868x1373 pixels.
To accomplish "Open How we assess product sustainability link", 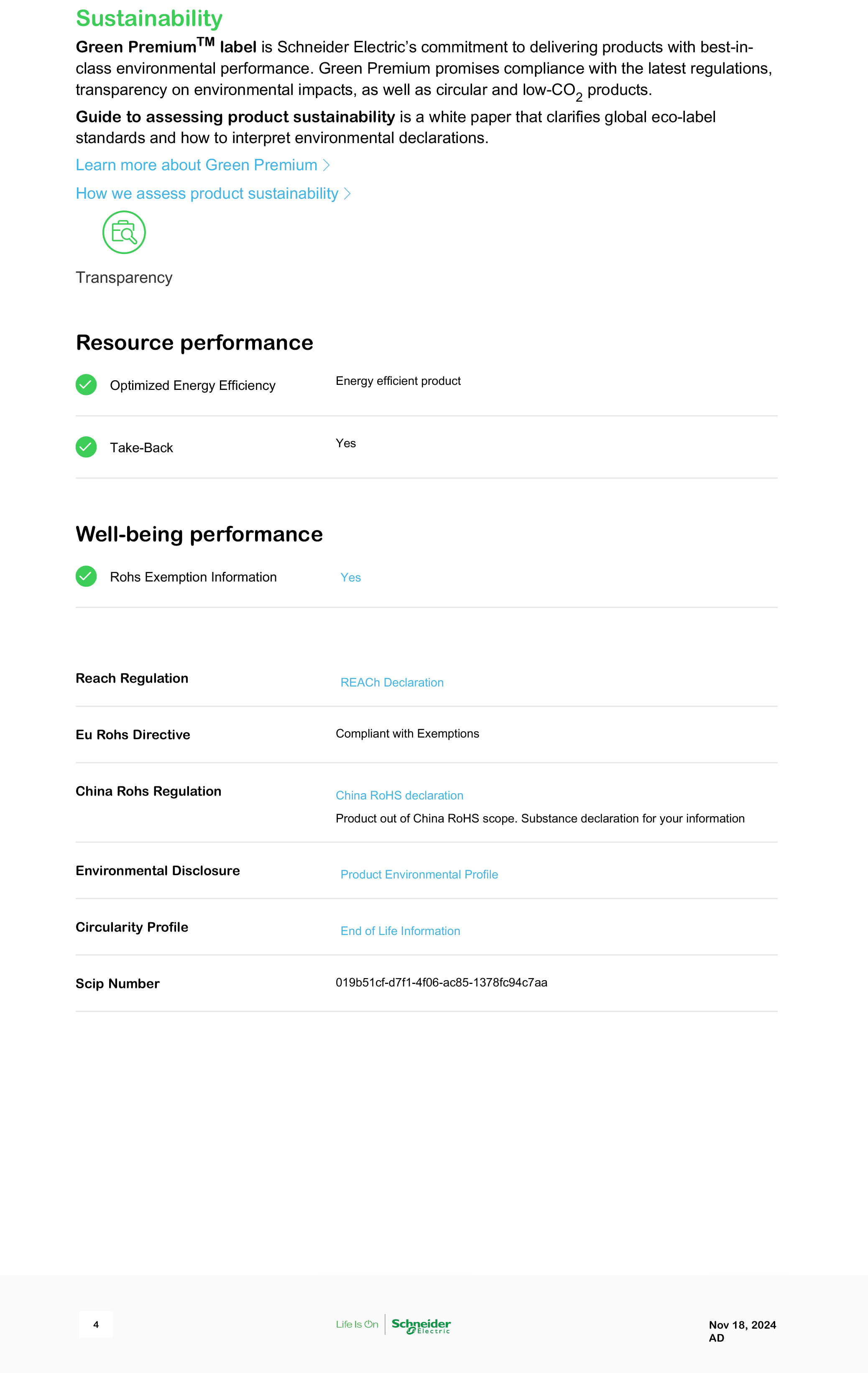I will 207,194.
